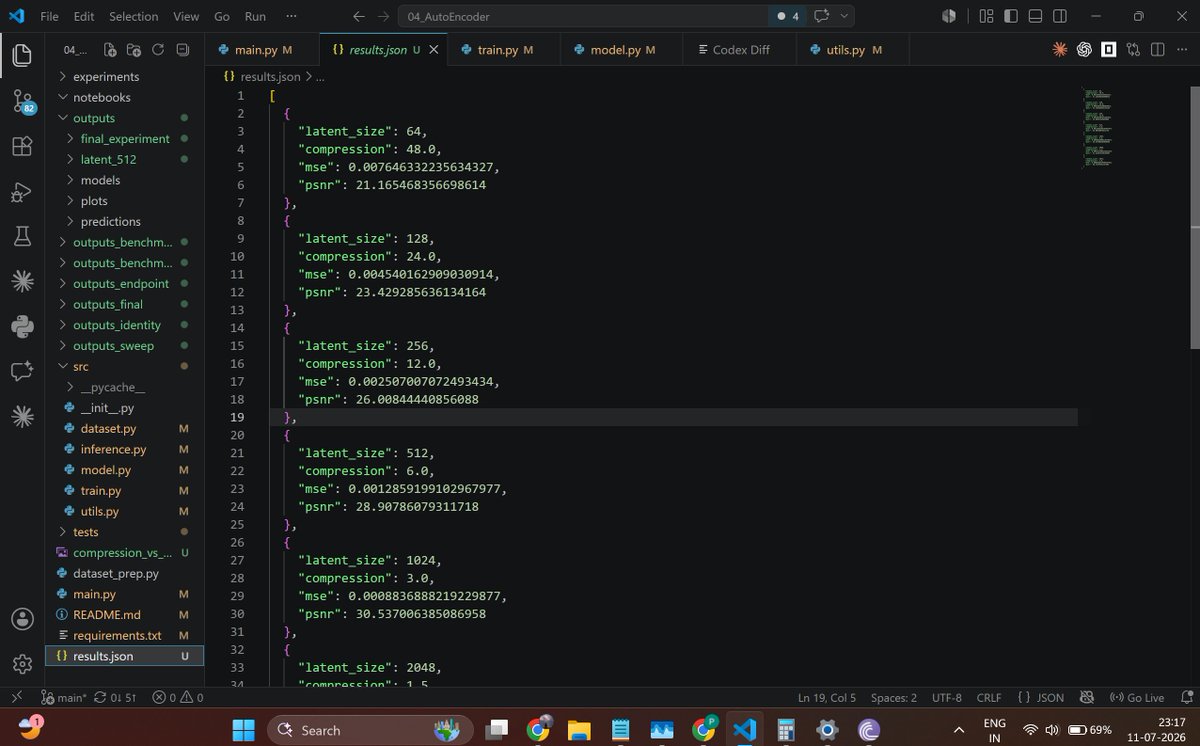The image size is (1200, 746).
Task: Switch to the main.py tab
Action: 262,50
